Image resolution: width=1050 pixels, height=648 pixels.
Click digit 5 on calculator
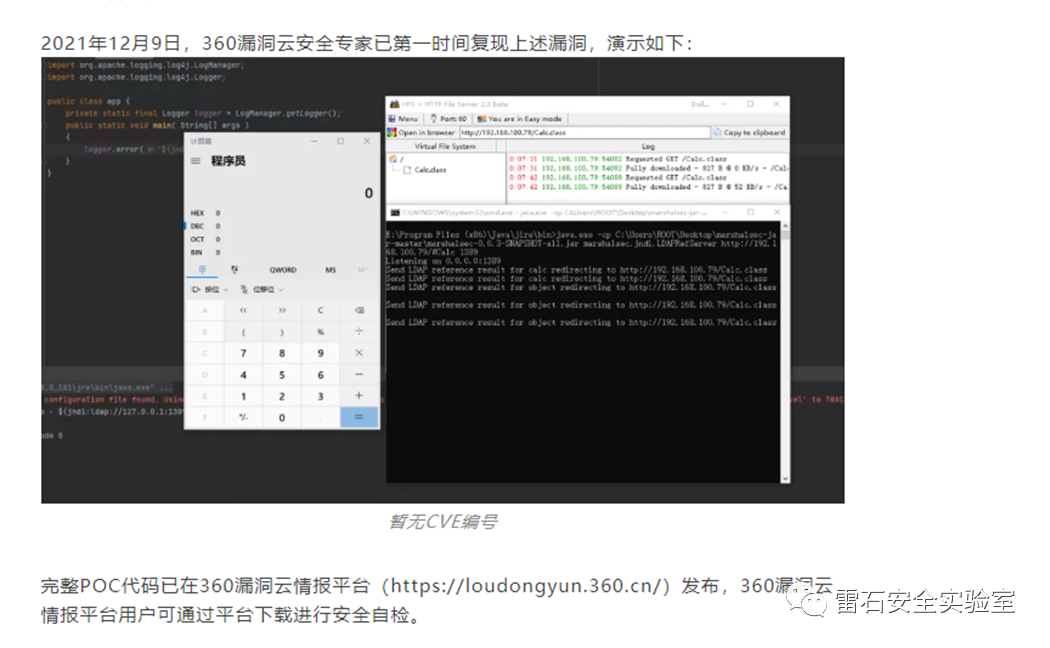click(x=282, y=374)
